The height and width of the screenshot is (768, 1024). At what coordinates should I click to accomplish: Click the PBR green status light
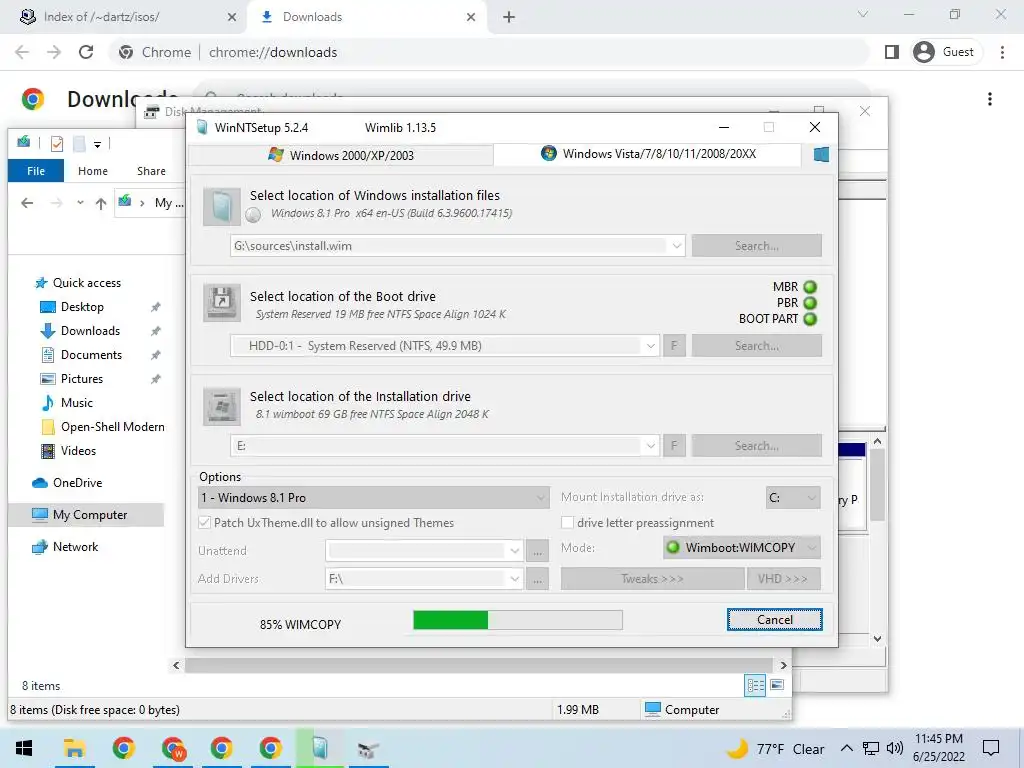810,303
